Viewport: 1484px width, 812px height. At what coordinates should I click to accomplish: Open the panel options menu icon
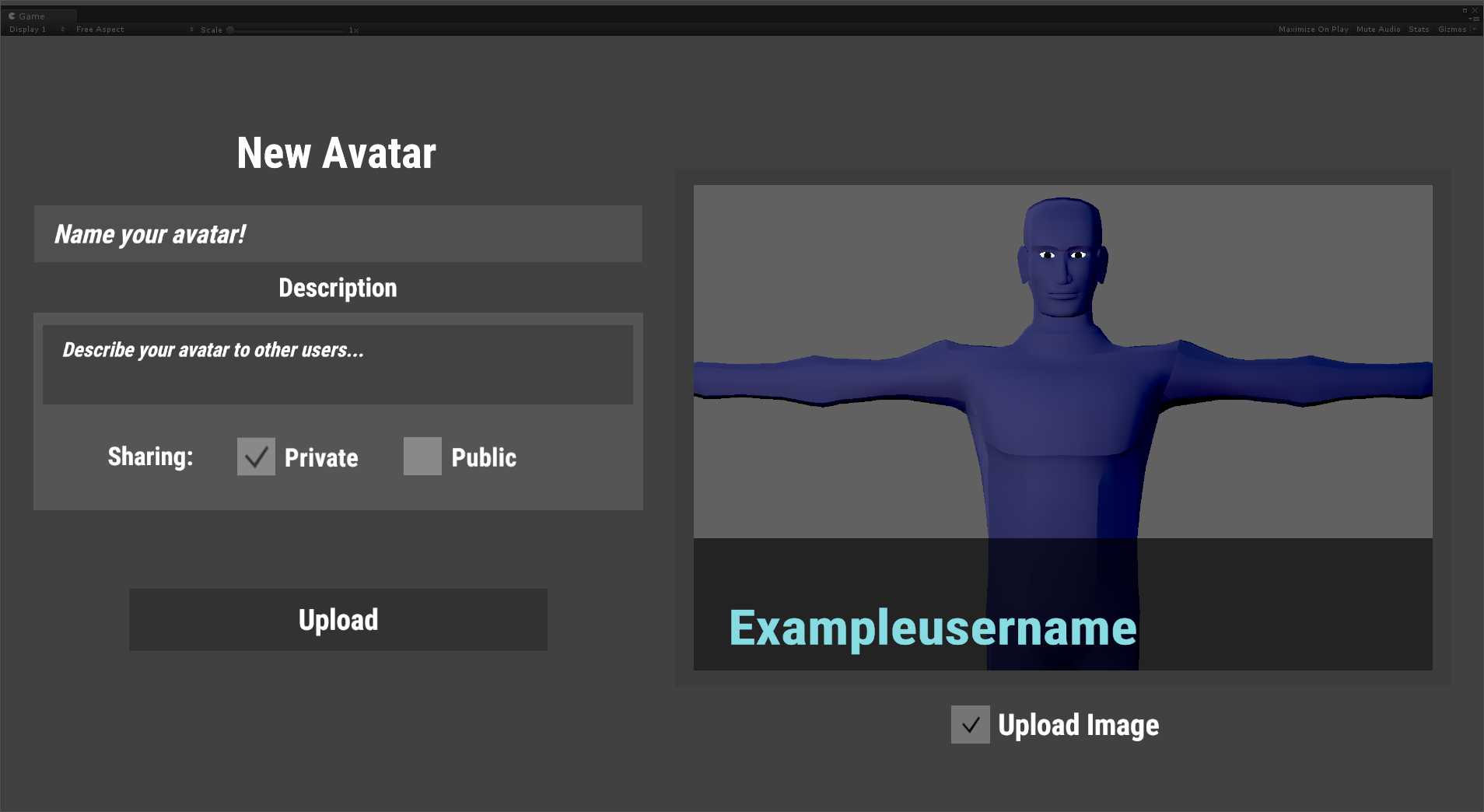tap(1474, 19)
